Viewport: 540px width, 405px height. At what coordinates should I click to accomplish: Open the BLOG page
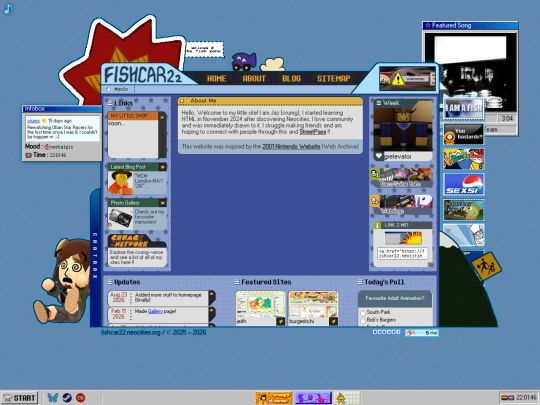click(291, 79)
